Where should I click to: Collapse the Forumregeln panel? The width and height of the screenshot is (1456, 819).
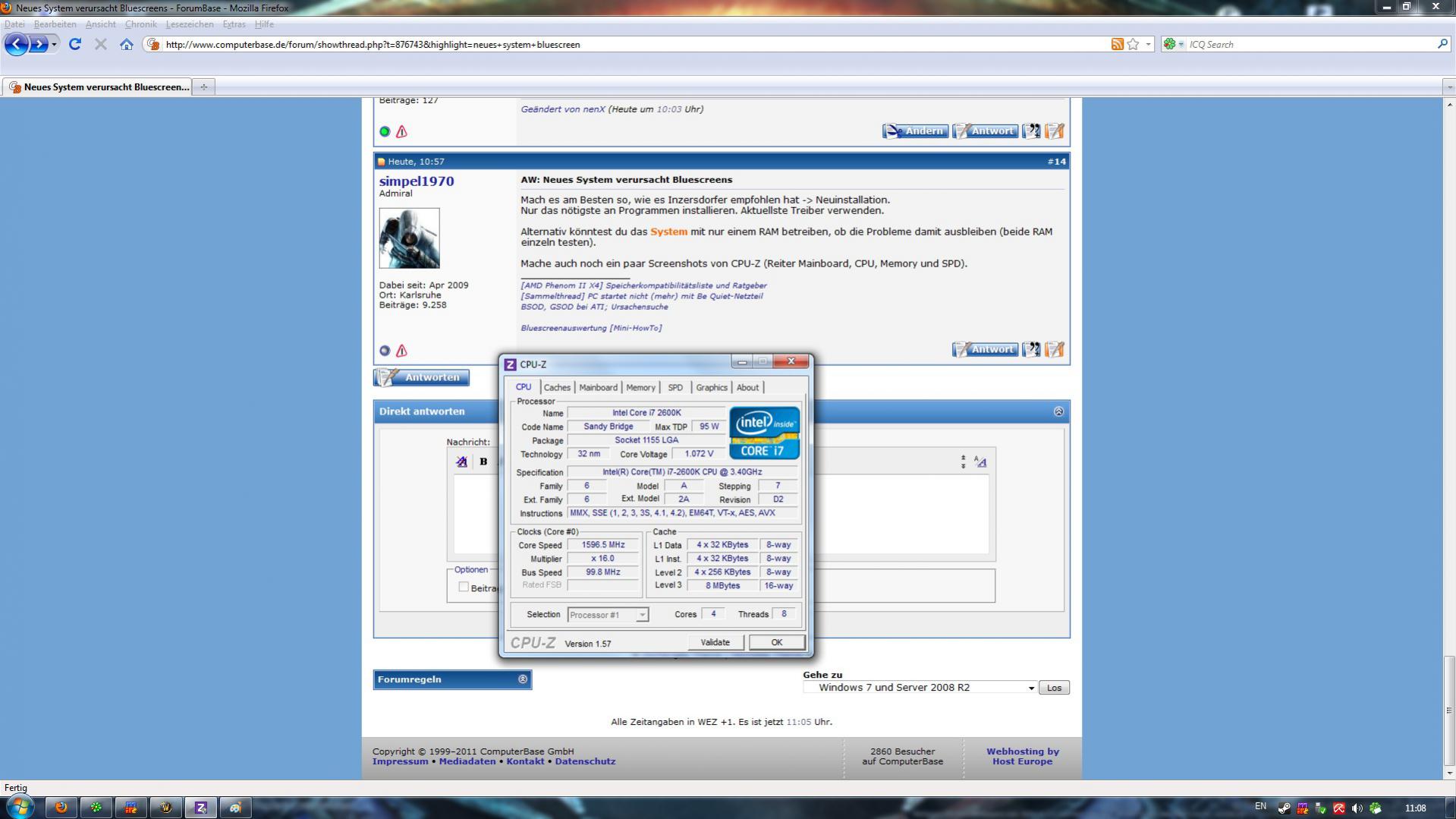coord(523,679)
